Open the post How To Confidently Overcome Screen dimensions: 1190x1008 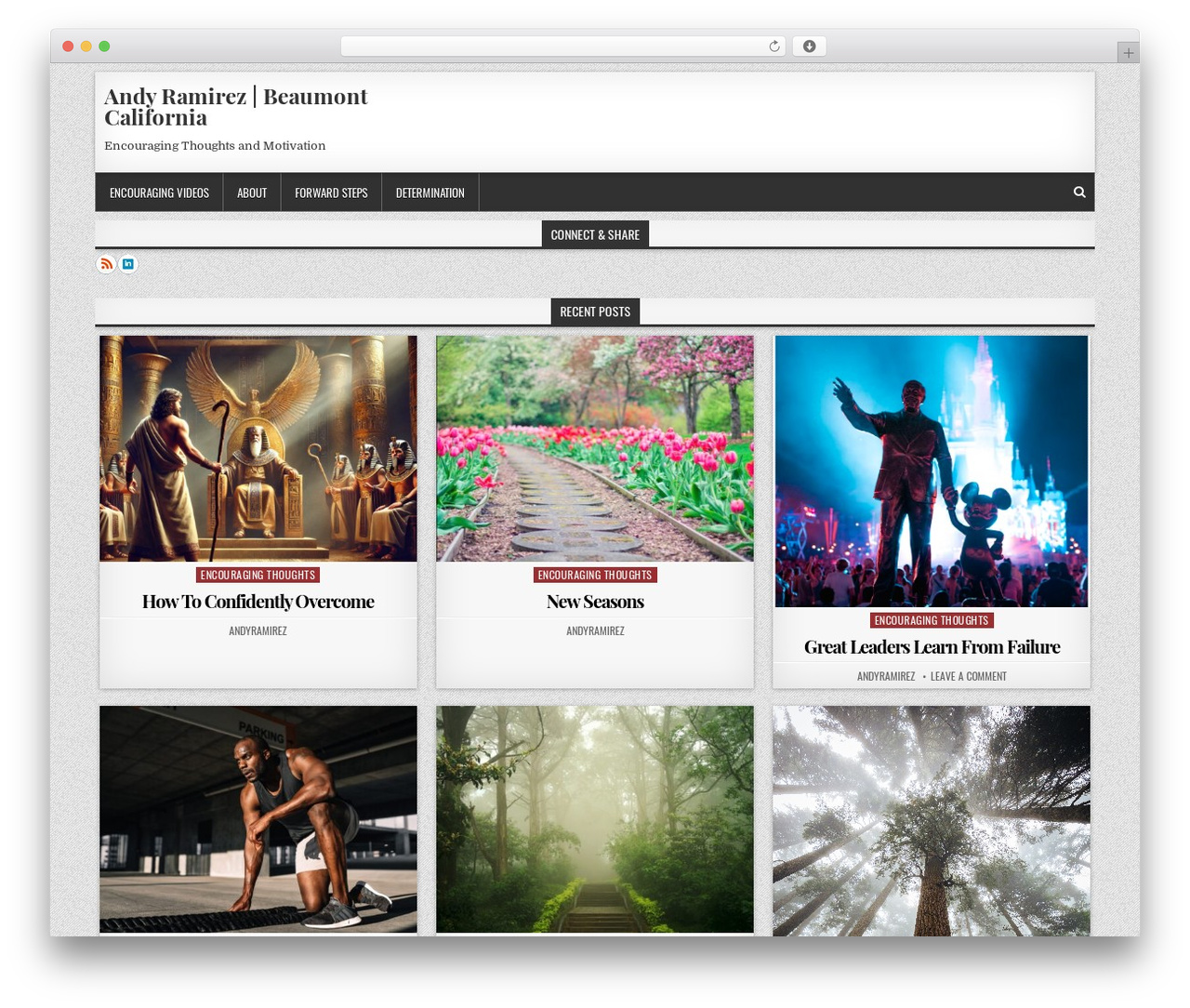point(258,602)
